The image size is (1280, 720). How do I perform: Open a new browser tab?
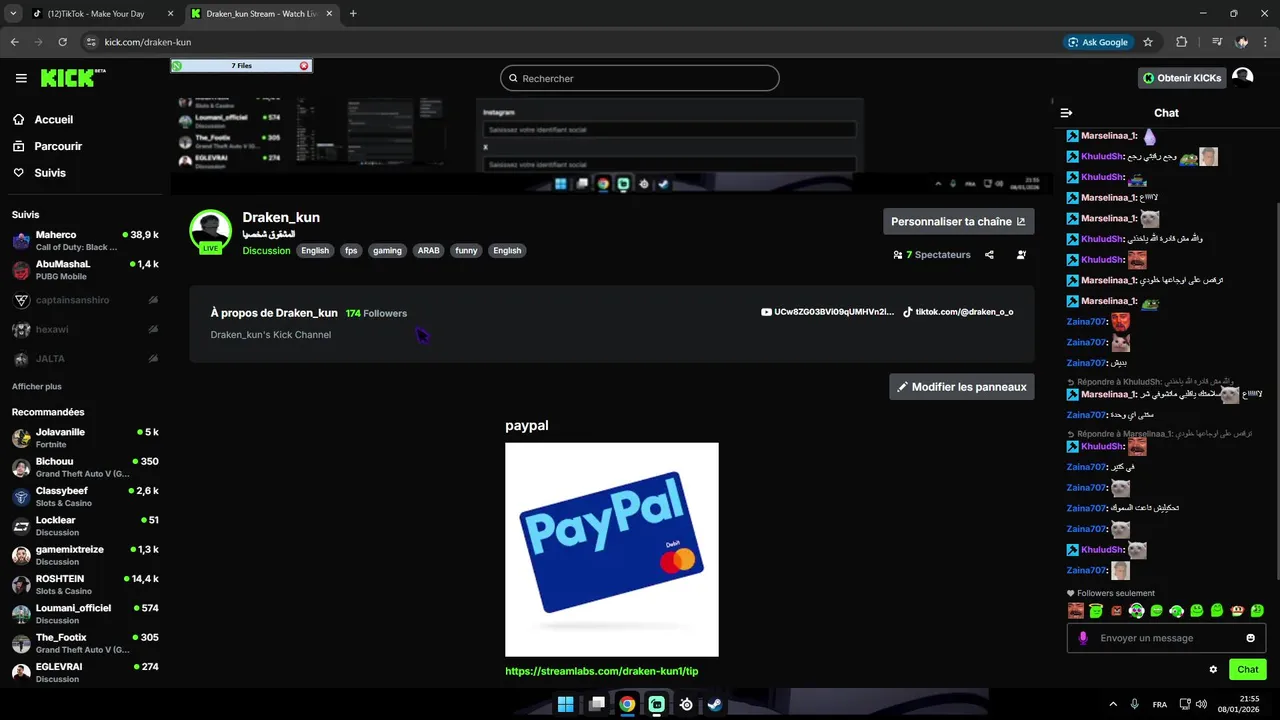pyautogui.click(x=353, y=14)
